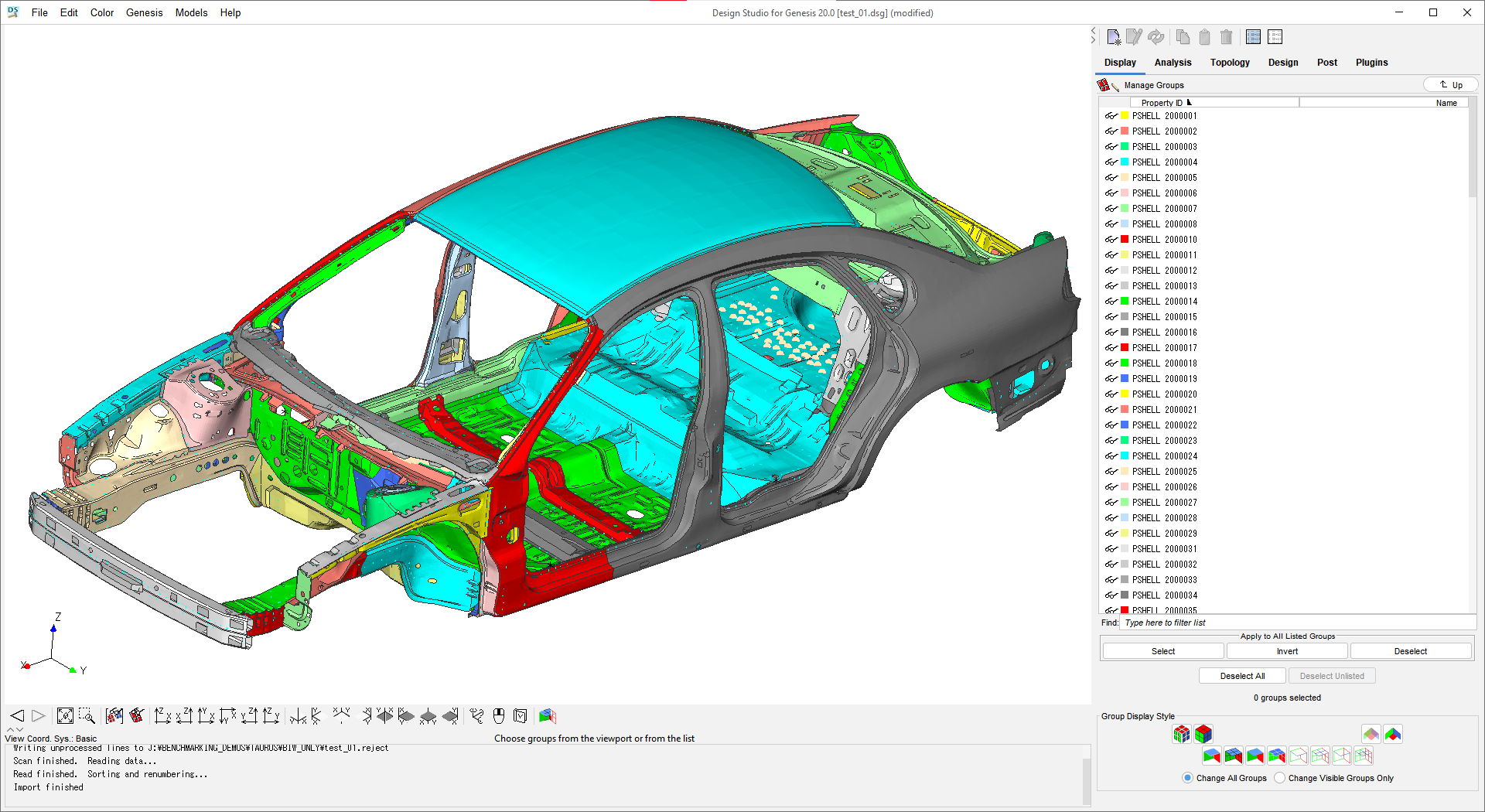The image size is (1485, 812).
Task: Switch to the Post tab
Action: point(1327,63)
